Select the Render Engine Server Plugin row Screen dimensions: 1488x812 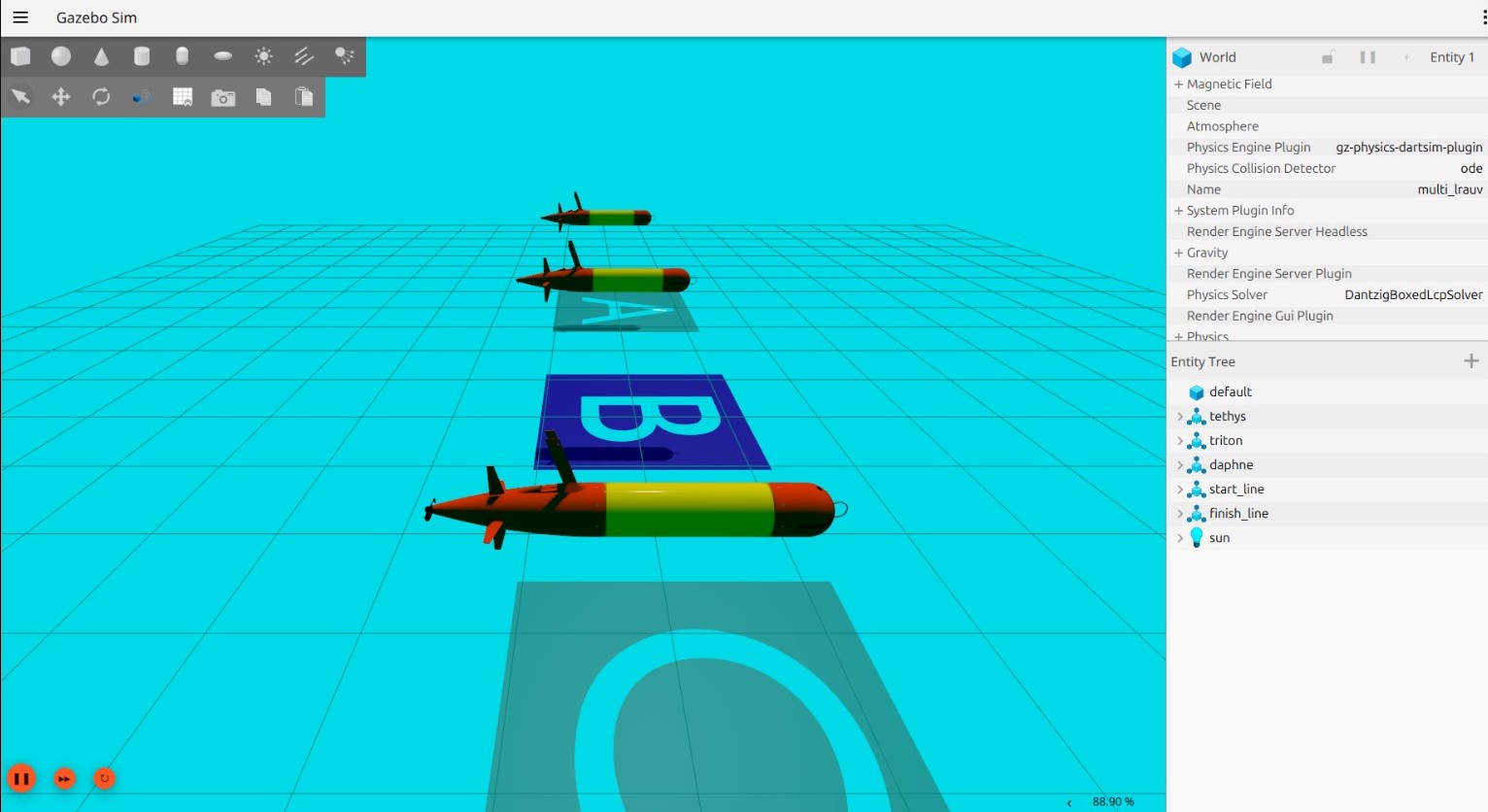[1327, 274]
